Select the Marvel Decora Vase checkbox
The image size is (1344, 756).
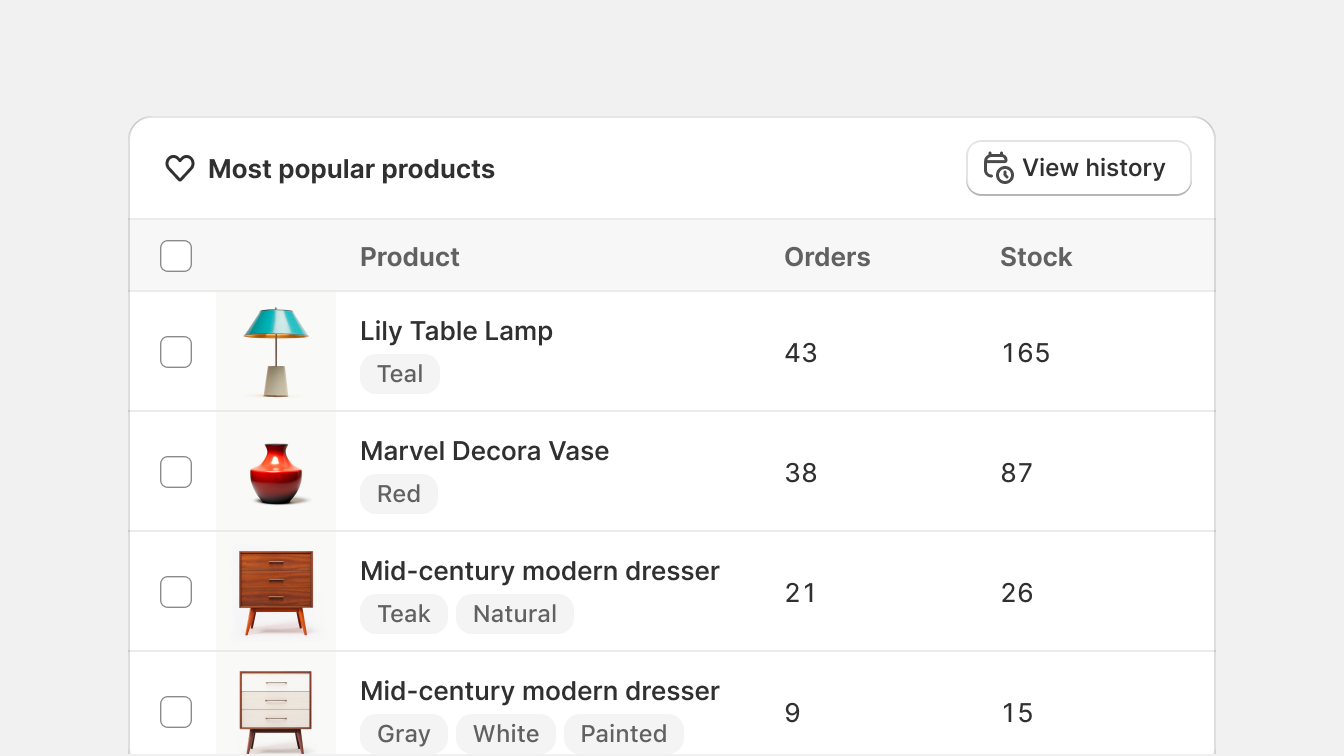176,472
